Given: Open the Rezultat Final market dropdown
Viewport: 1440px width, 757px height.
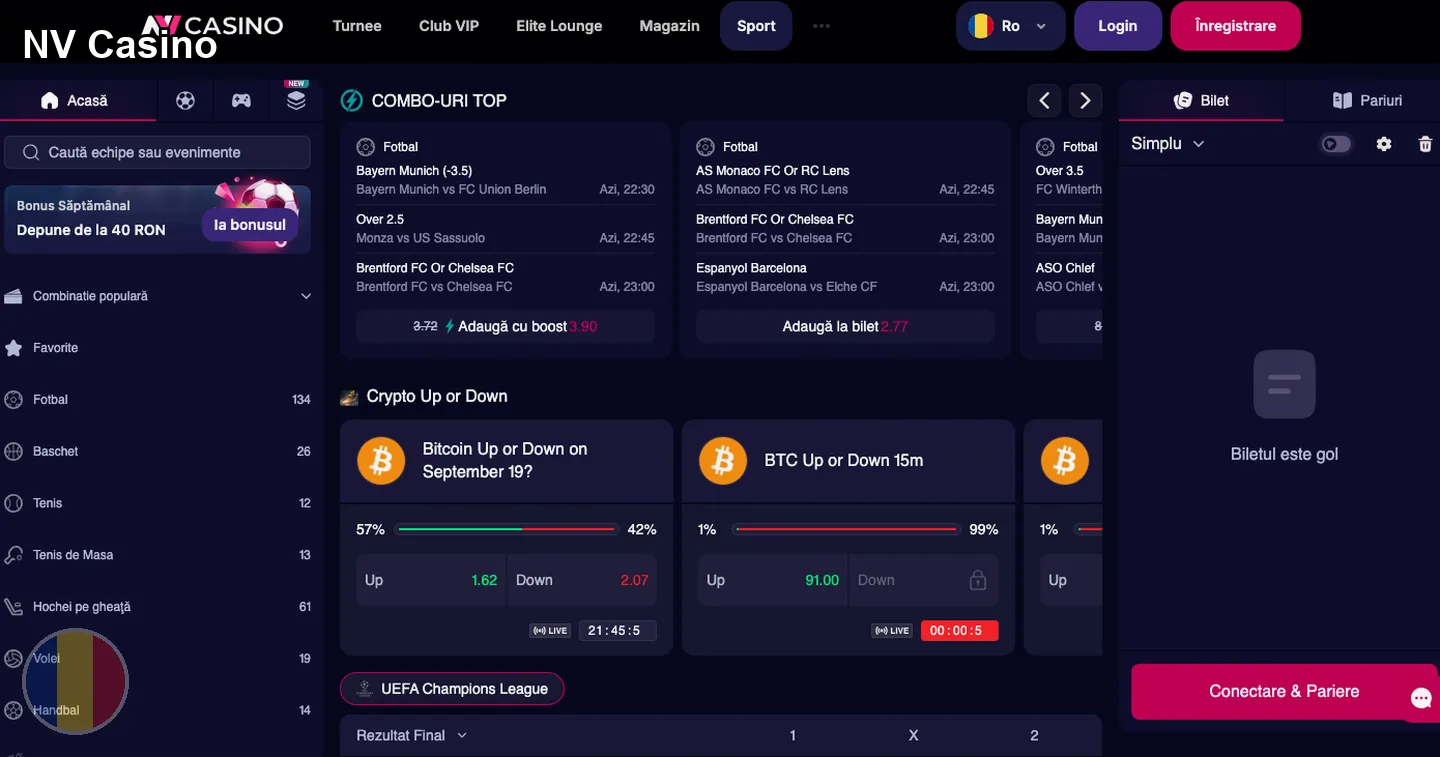Looking at the screenshot, I should pos(411,735).
